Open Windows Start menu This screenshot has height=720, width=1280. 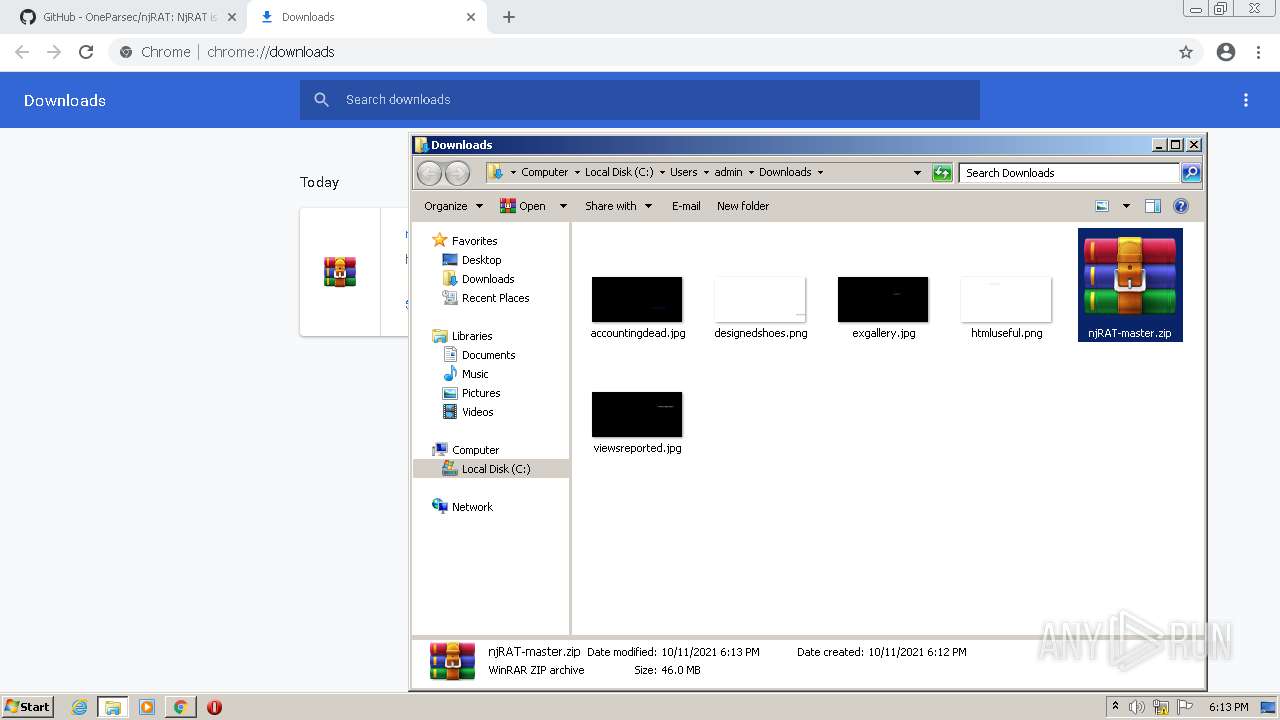(x=27, y=706)
